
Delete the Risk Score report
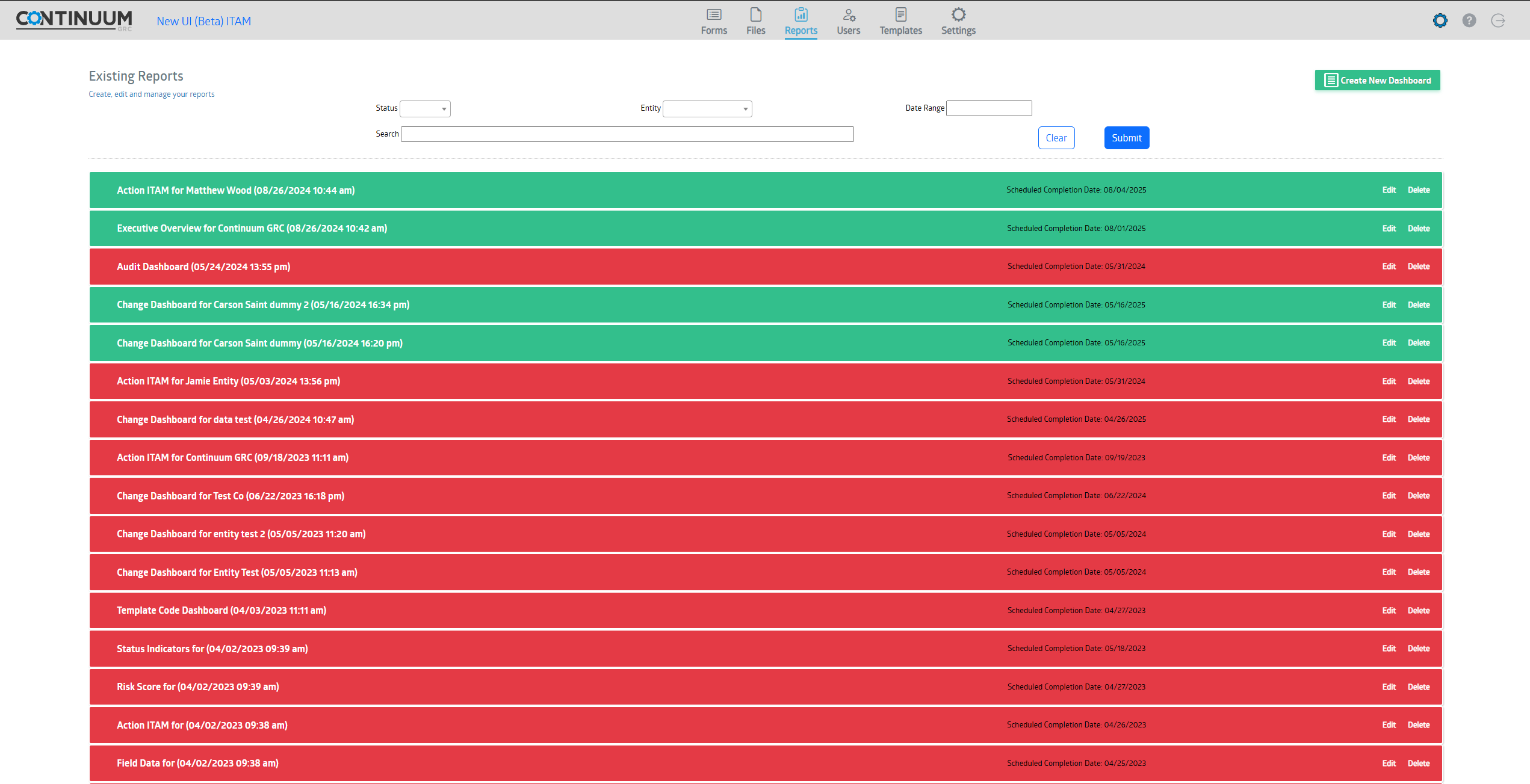[1419, 687]
